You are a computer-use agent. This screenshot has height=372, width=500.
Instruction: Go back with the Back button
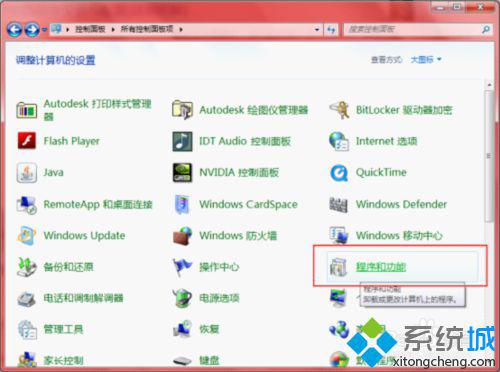click(15, 30)
